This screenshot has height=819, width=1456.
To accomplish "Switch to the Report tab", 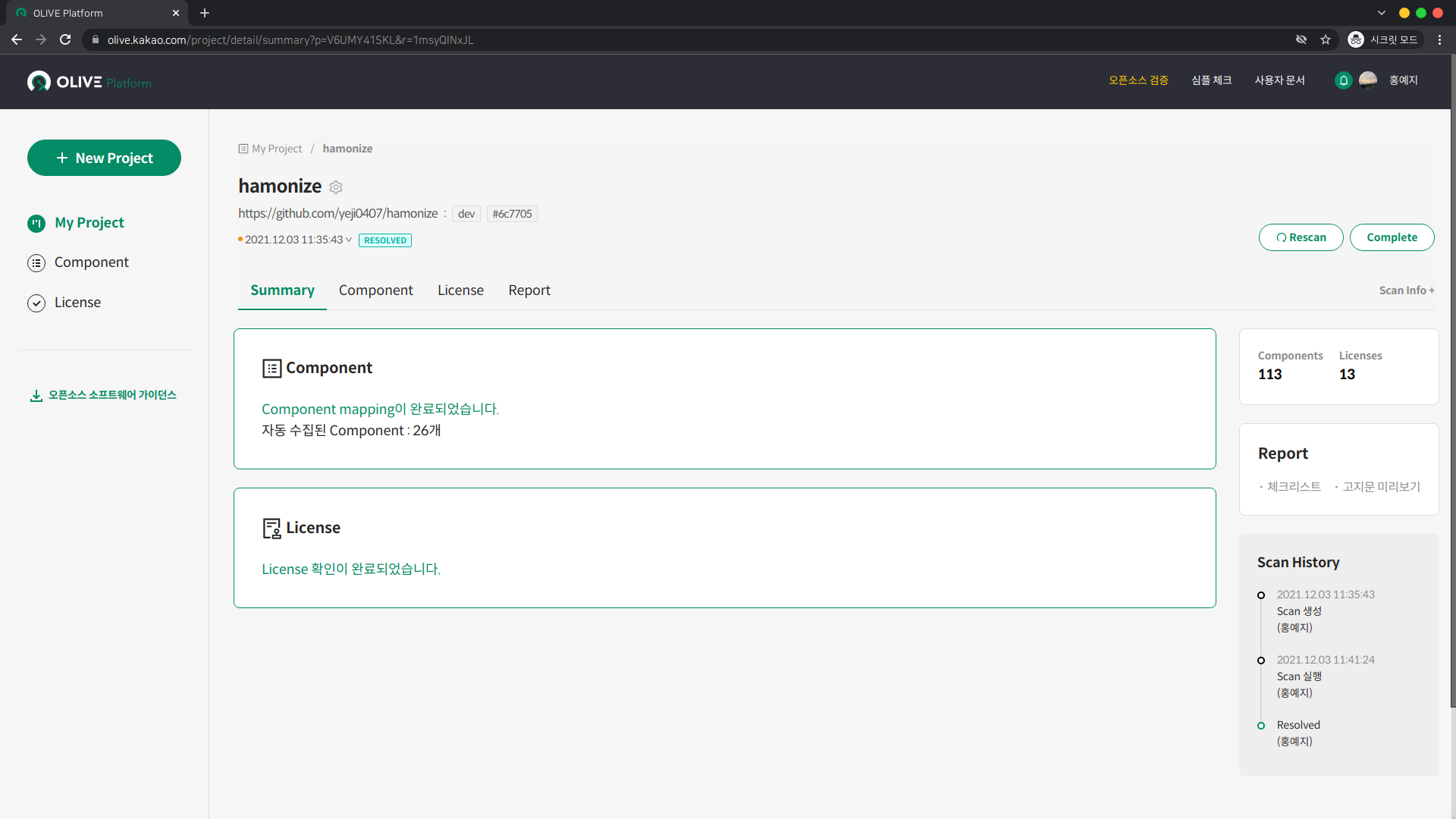I will pyautogui.click(x=529, y=290).
